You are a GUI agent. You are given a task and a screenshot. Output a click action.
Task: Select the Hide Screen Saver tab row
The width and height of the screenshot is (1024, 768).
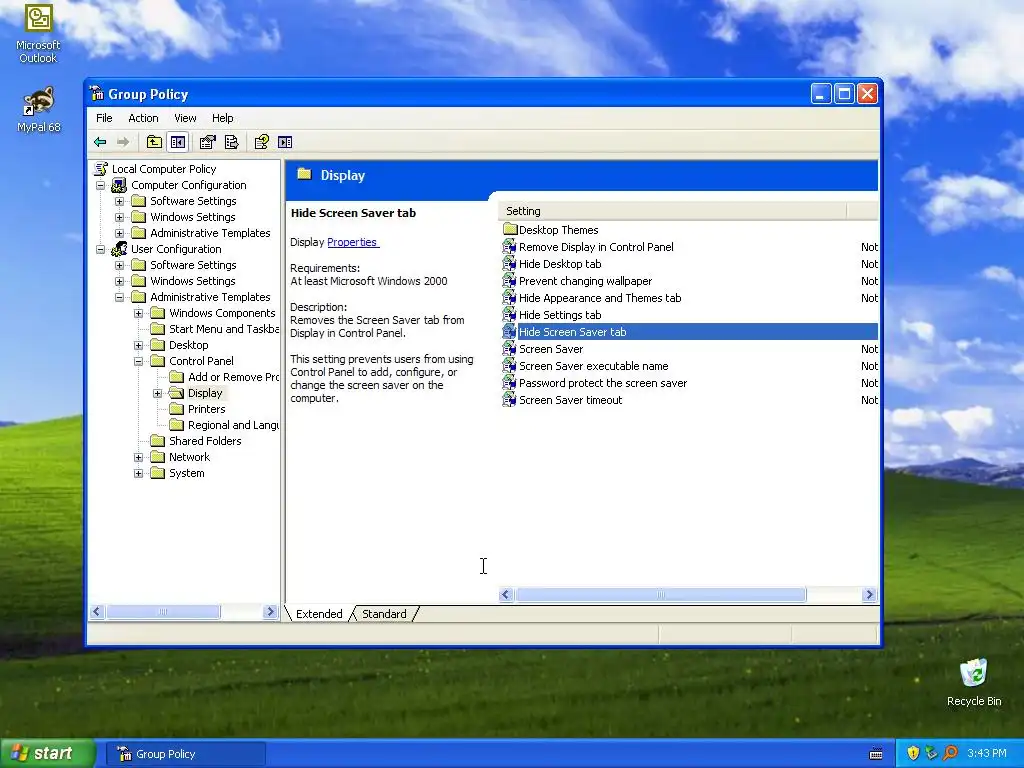tap(690, 332)
